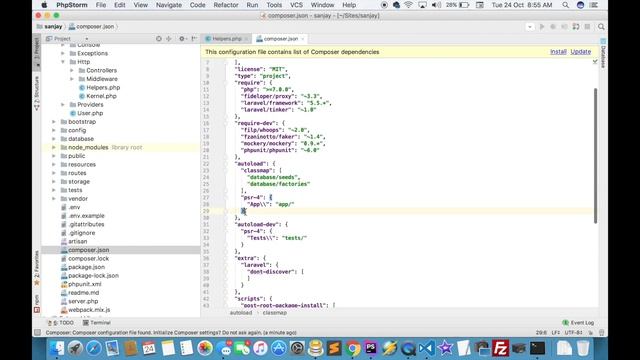Image resolution: width=640 pixels, height=360 pixels.
Task: Click the Install link in Composer banner
Action: pyautogui.click(x=558, y=52)
